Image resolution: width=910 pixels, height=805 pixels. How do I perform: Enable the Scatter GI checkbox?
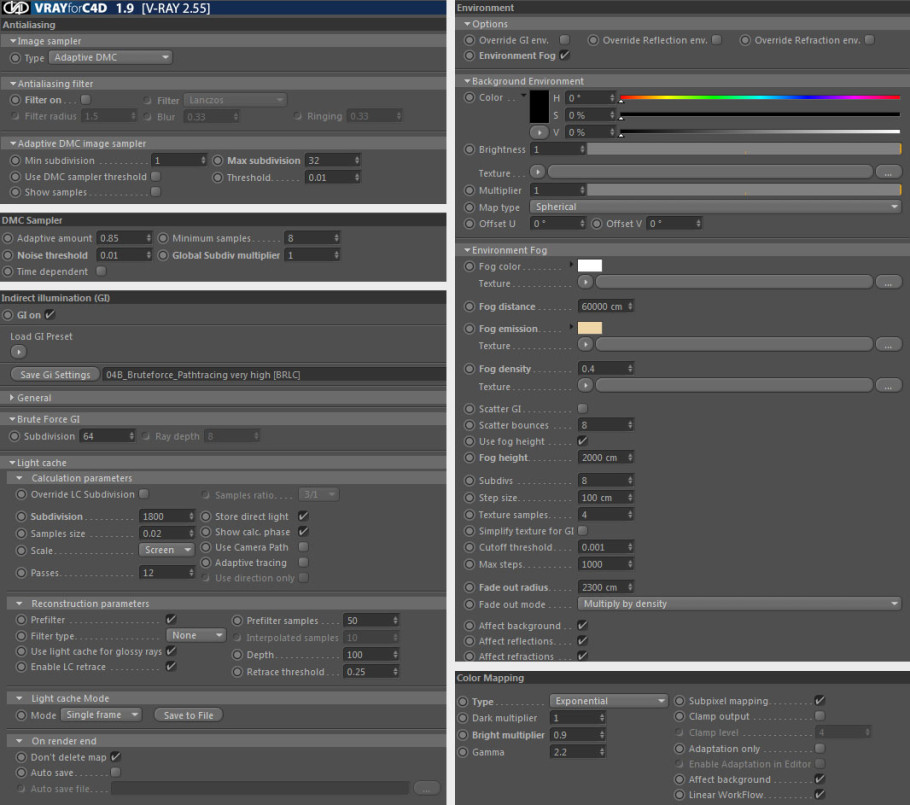pos(583,409)
